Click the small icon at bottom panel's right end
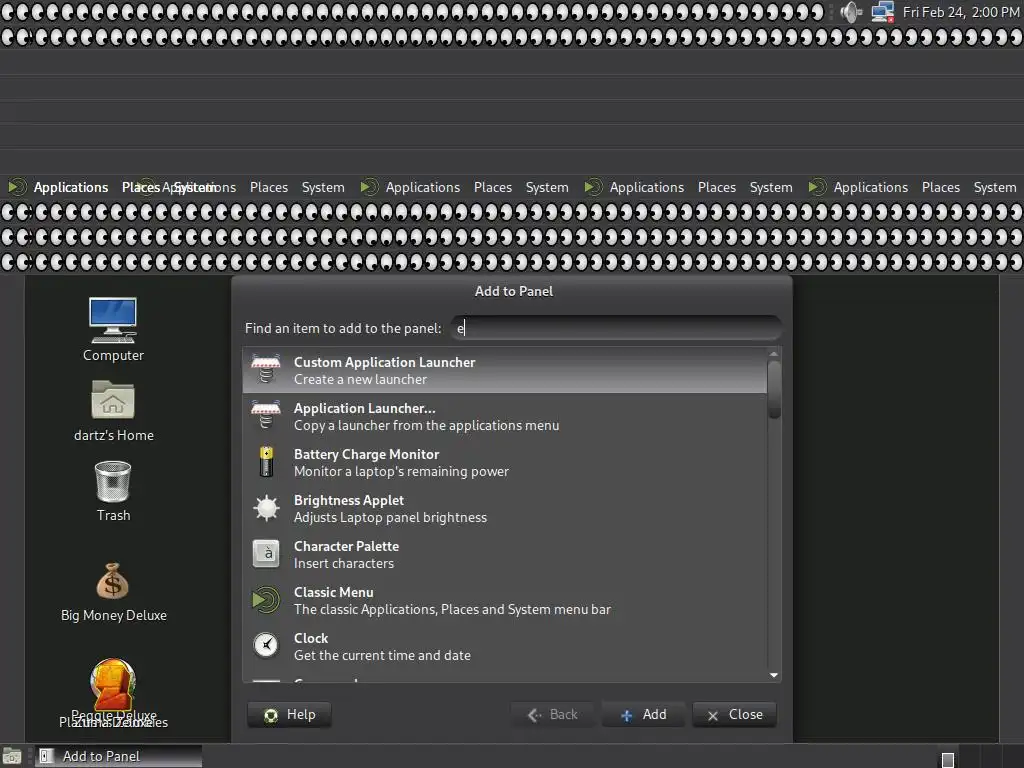The width and height of the screenshot is (1024, 768). tap(948, 760)
